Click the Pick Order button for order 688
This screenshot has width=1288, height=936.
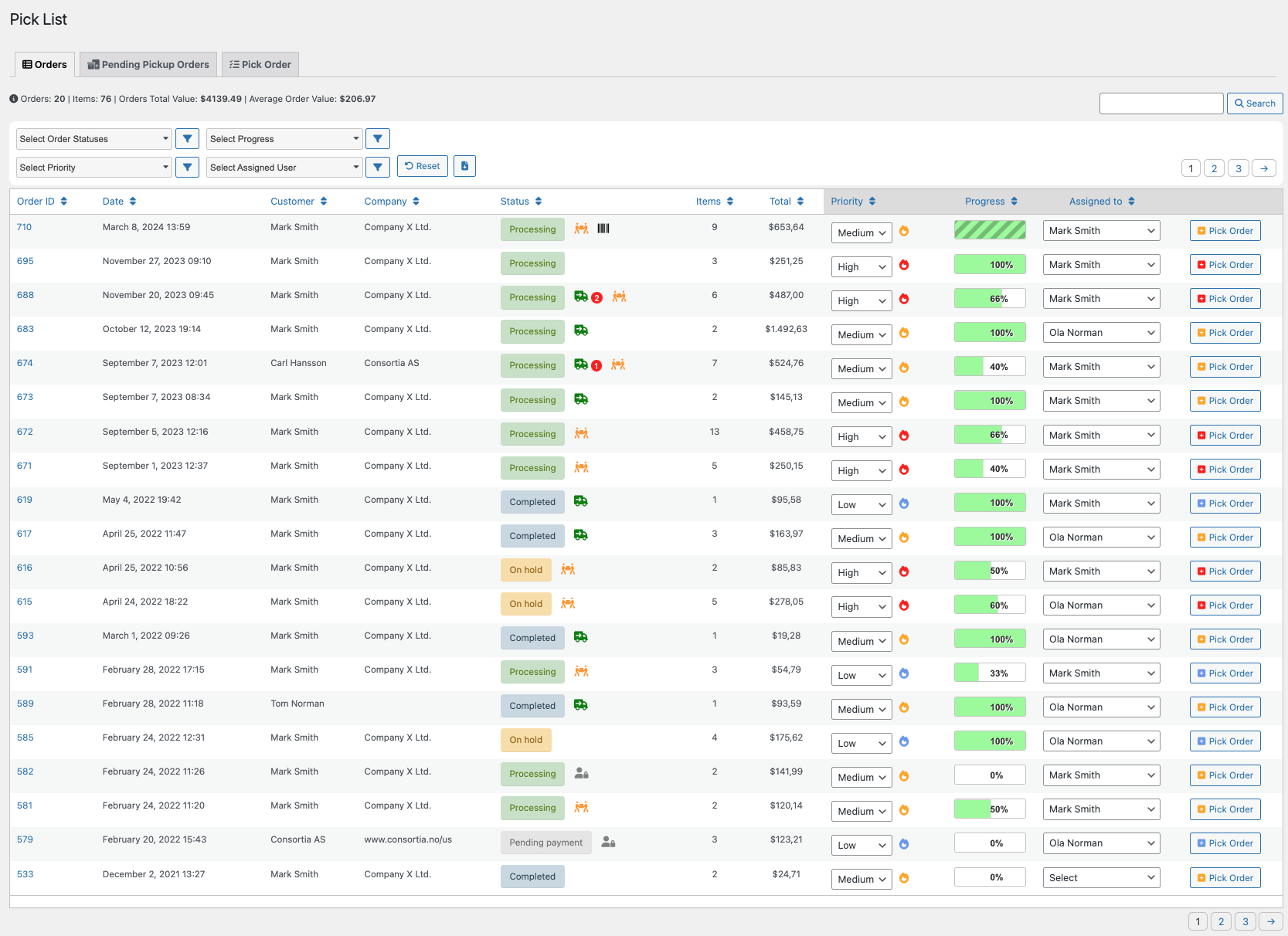1225,299
